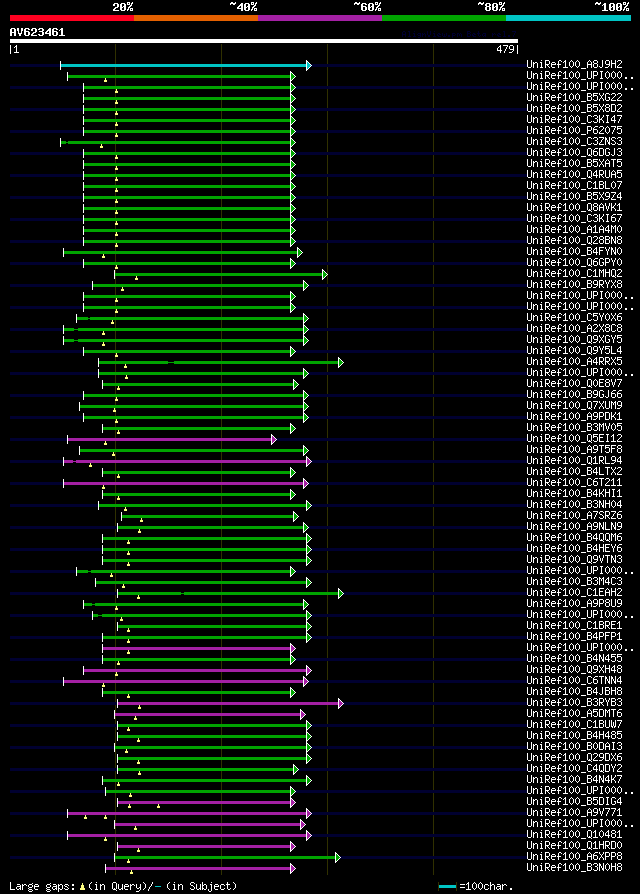Select the UniRef100_B3M4C3 label
The width and height of the screenshot is (640, 894).
point(574,582)
